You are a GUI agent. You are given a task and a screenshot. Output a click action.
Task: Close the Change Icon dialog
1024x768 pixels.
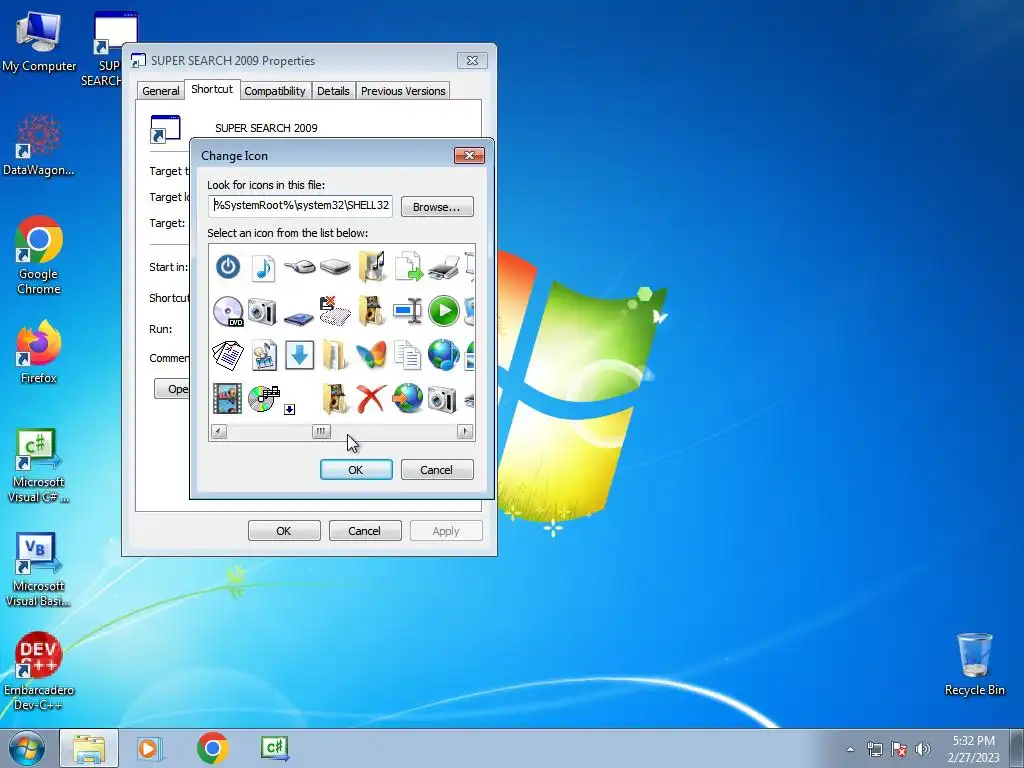pos(469,155)
